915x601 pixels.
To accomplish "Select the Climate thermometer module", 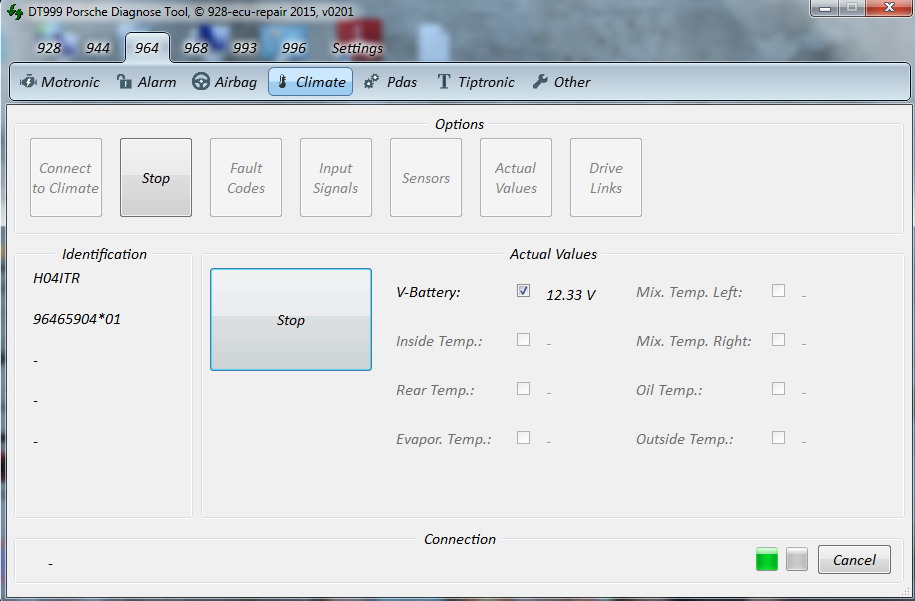I will (310, 82).
